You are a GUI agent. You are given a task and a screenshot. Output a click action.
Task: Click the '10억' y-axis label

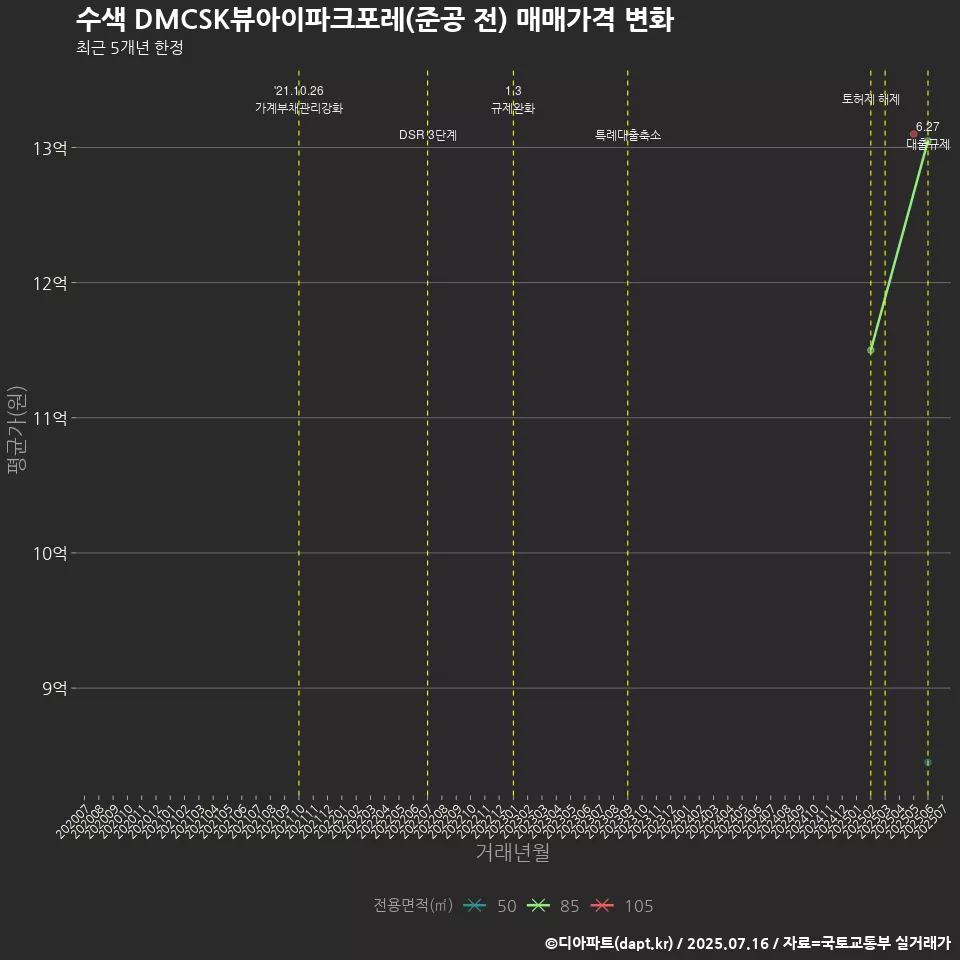coord(50,553)
